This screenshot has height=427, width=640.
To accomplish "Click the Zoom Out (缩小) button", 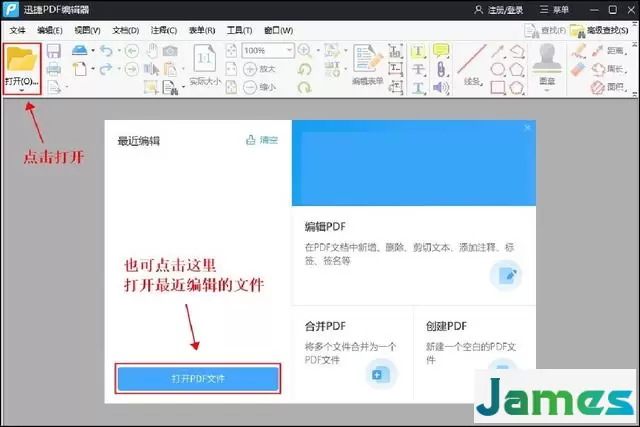I will [260, 87].
